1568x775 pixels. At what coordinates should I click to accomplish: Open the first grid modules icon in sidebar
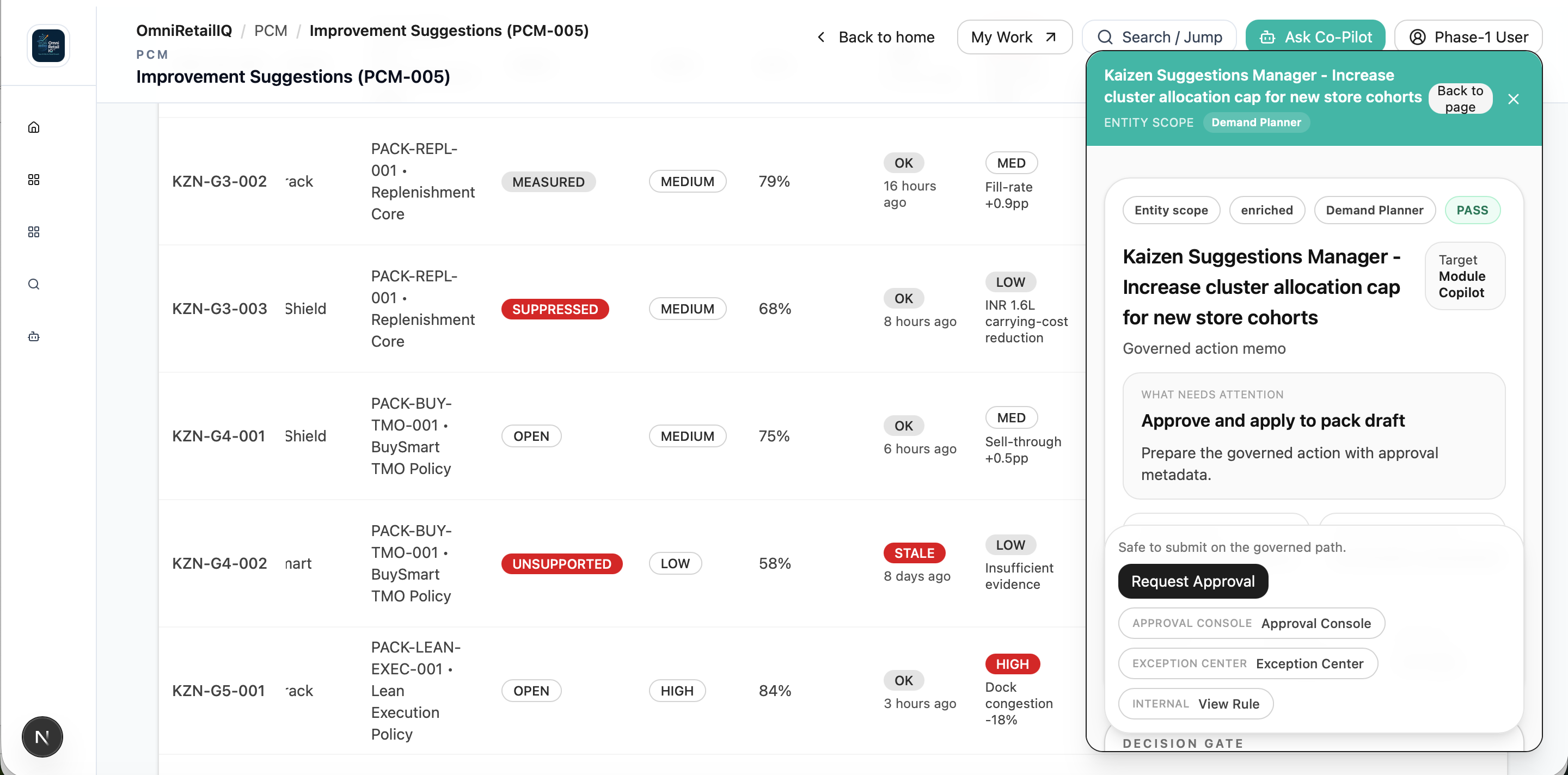[x=34, y=180]
